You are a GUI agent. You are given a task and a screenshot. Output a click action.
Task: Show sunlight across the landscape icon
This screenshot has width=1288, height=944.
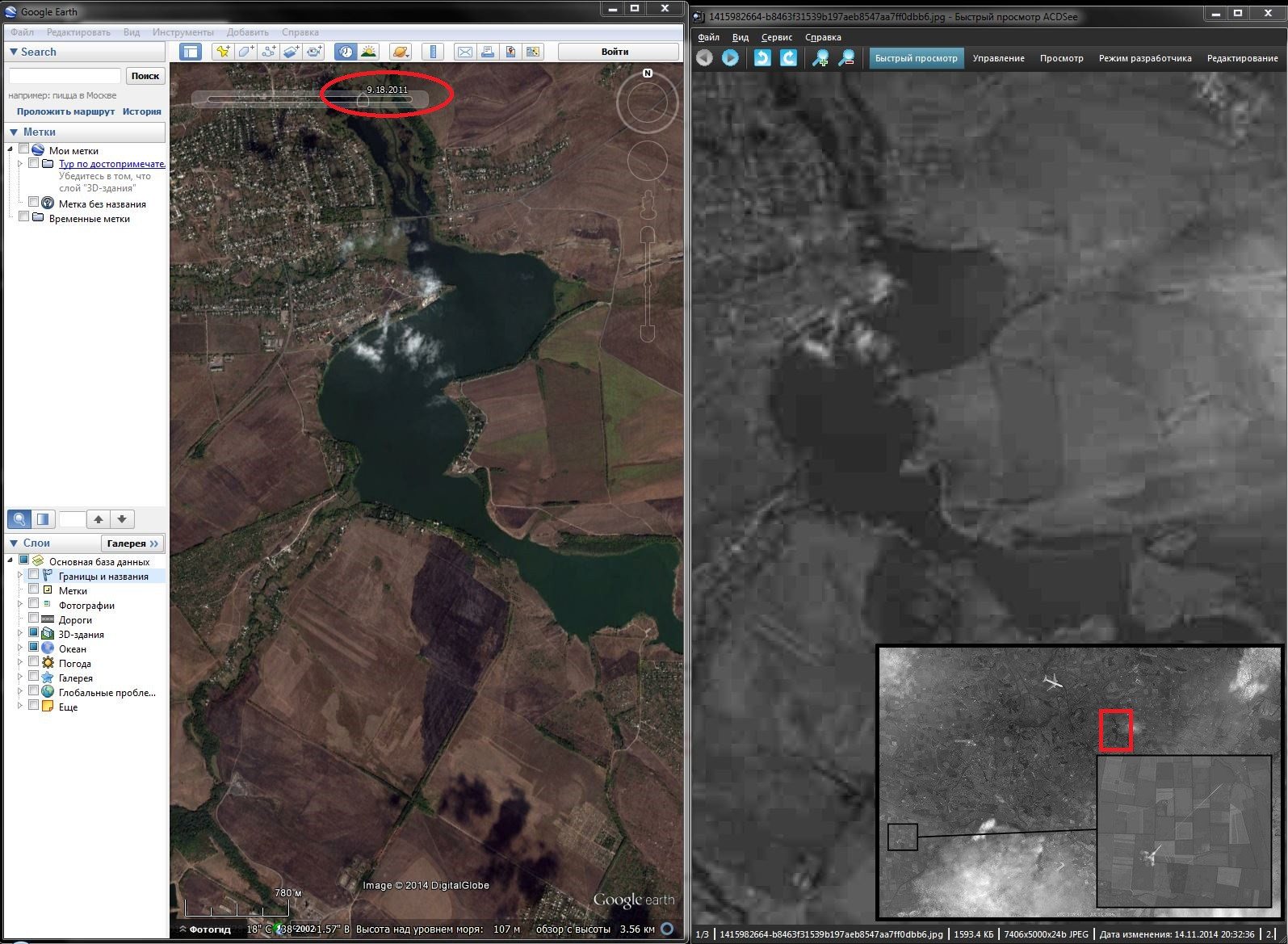[x=368, y=52]
